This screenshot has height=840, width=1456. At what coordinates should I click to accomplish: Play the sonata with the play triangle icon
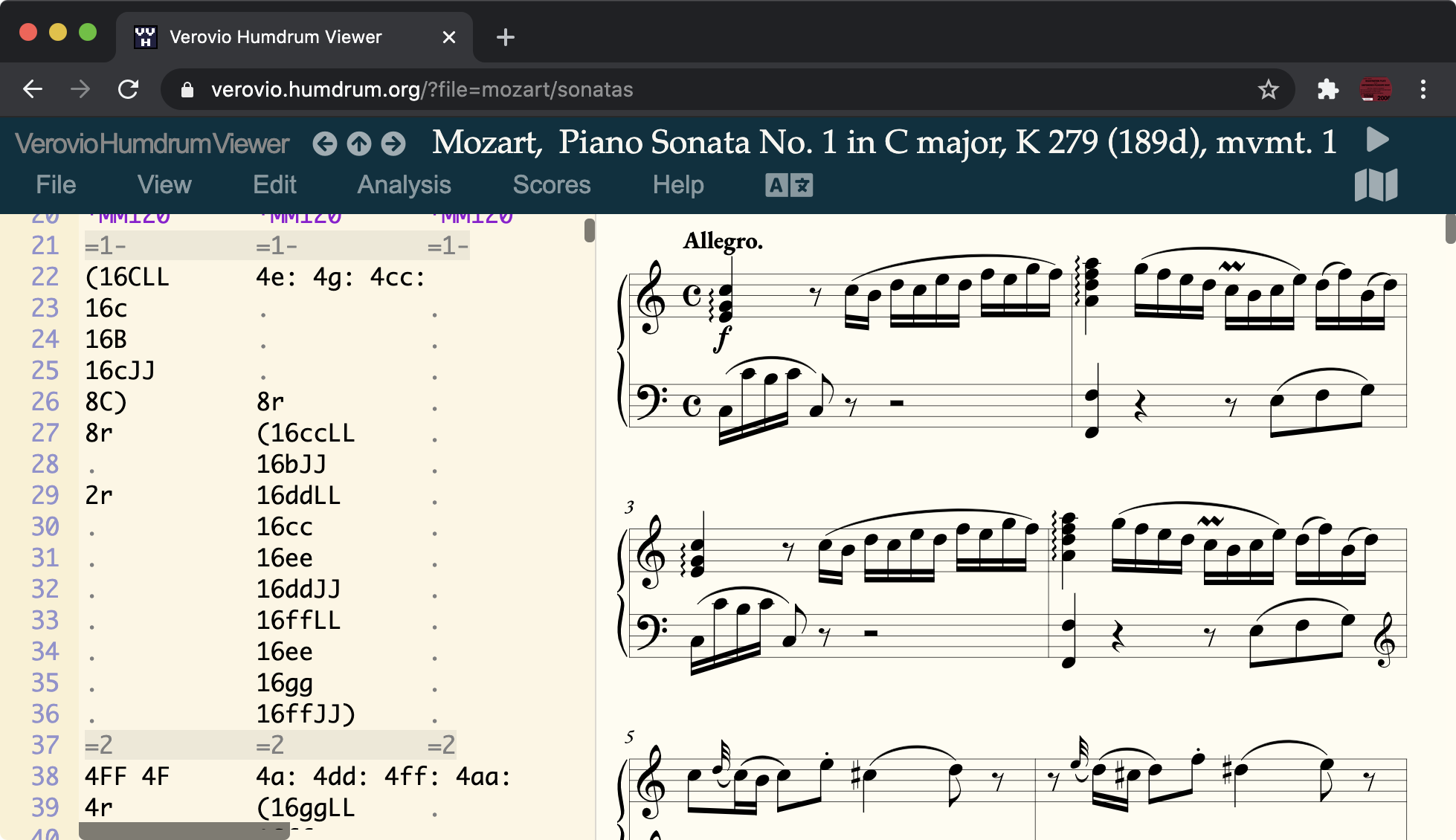point(1376,141)
